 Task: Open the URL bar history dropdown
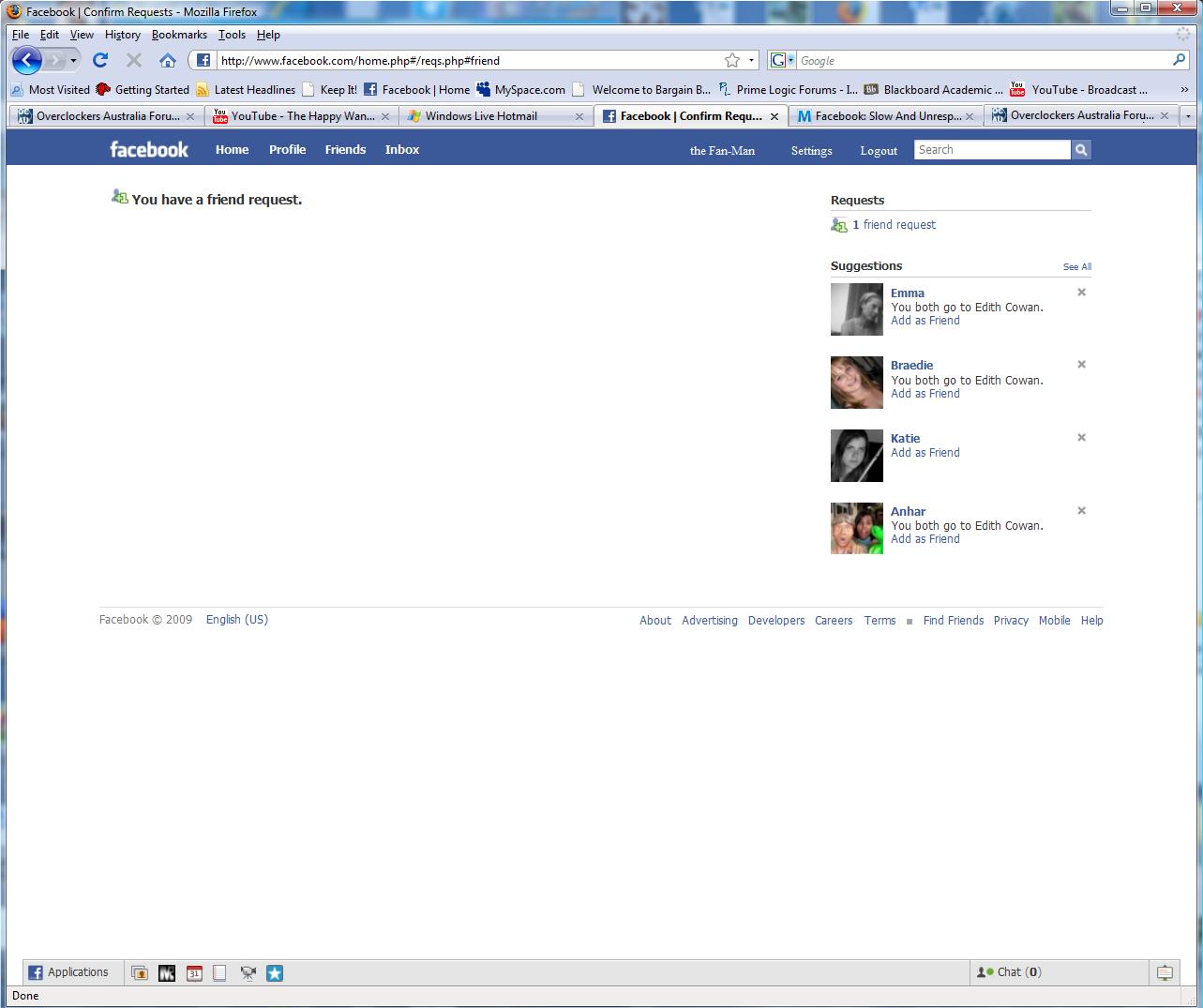[751, 60]
